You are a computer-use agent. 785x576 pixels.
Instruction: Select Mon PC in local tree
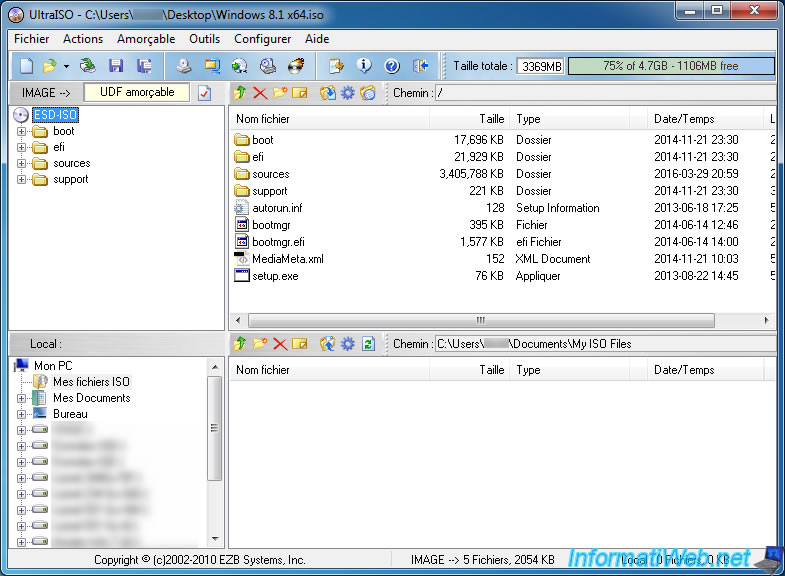53,366
